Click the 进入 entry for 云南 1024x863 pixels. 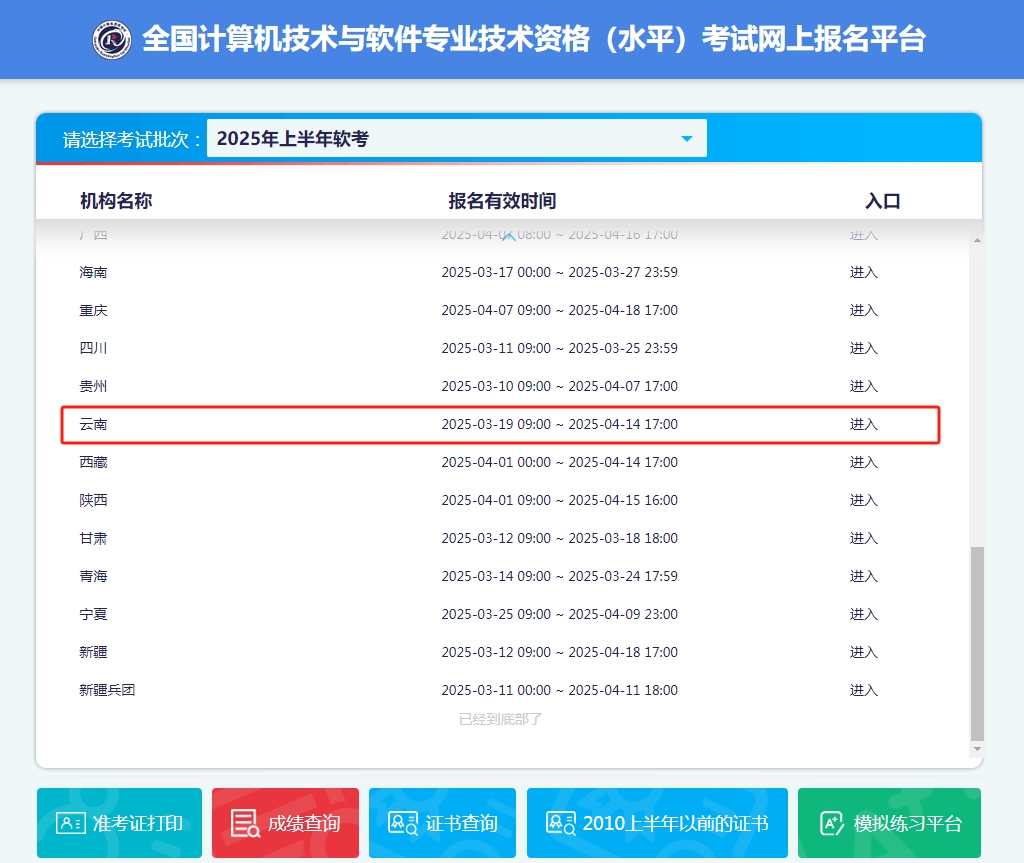pos(862,424)
